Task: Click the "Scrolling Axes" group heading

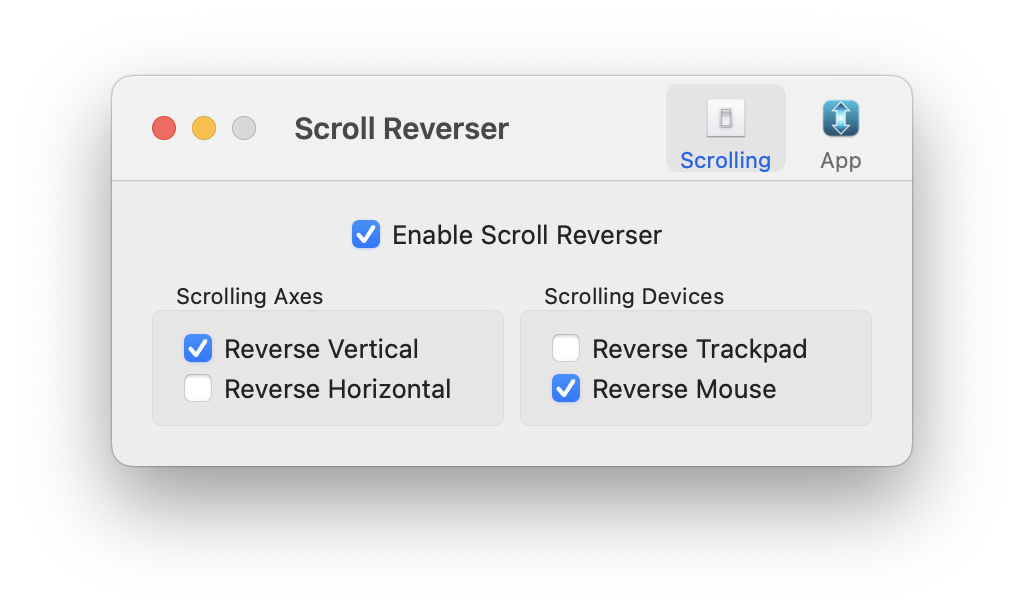Action: click(x=249, y=296)
